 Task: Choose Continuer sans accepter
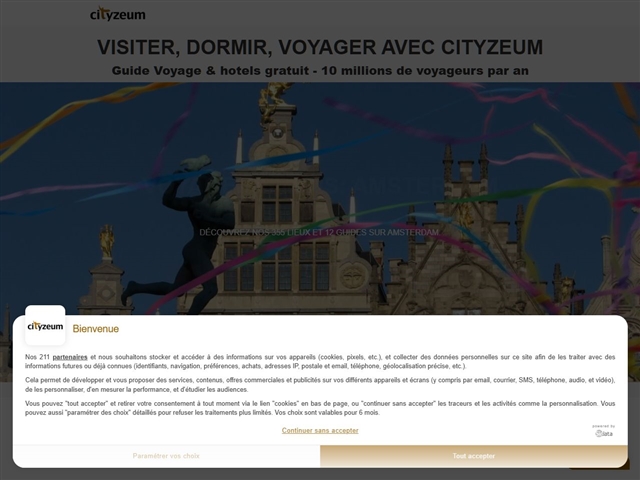(x=320, y=430)
